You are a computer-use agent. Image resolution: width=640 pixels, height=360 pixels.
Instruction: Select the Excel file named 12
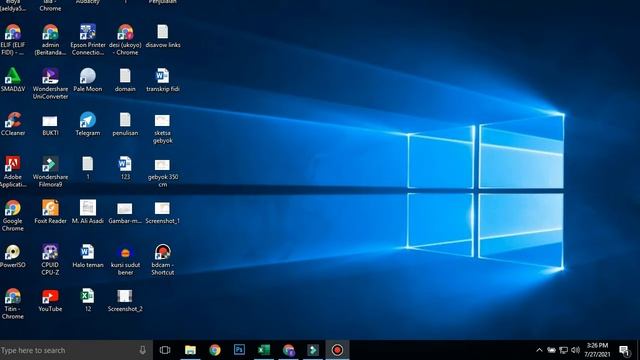click(x=88, y=300)
